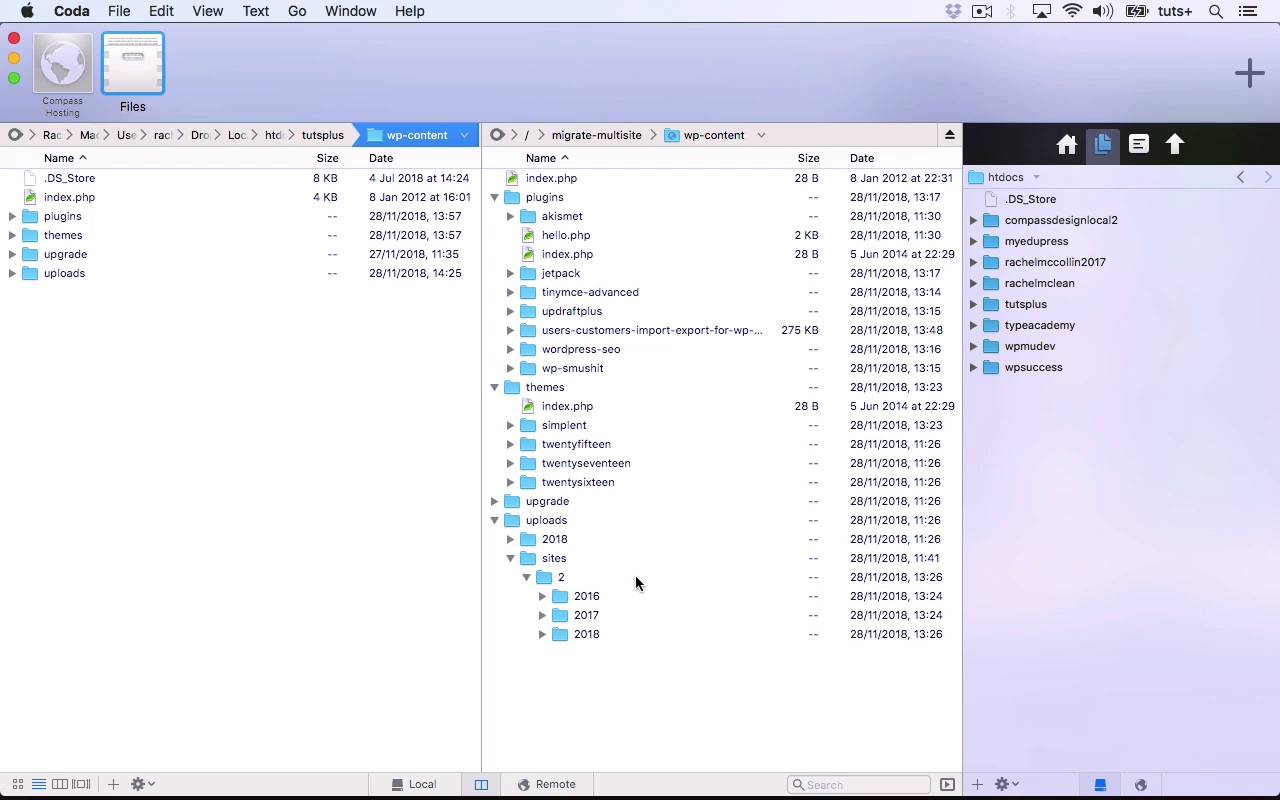
Task: Click the Publish up-arrow sidebar icon
Action: pyautogui.click(x=1174, y=144)
